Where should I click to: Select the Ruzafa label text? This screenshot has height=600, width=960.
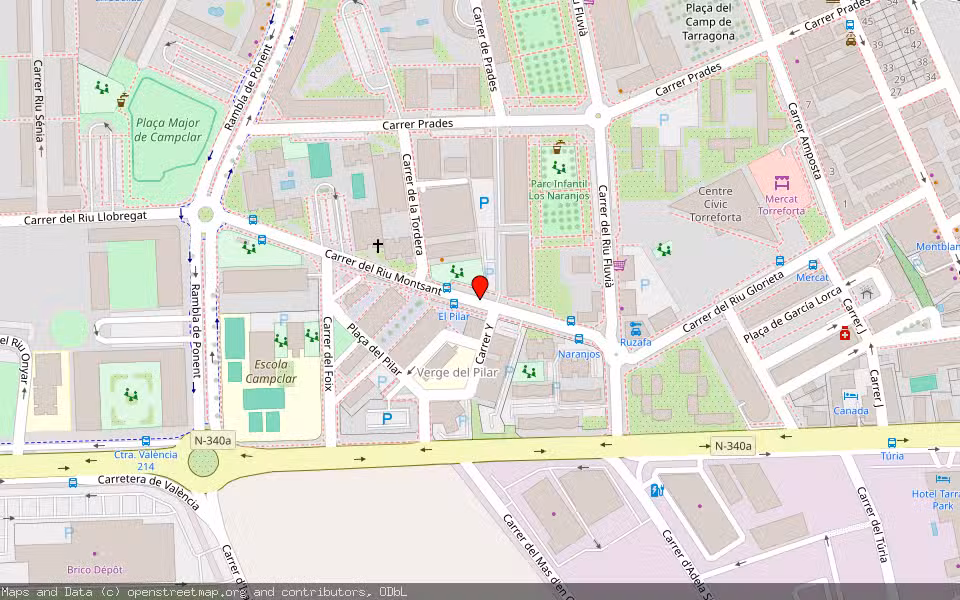pos(636,342)
